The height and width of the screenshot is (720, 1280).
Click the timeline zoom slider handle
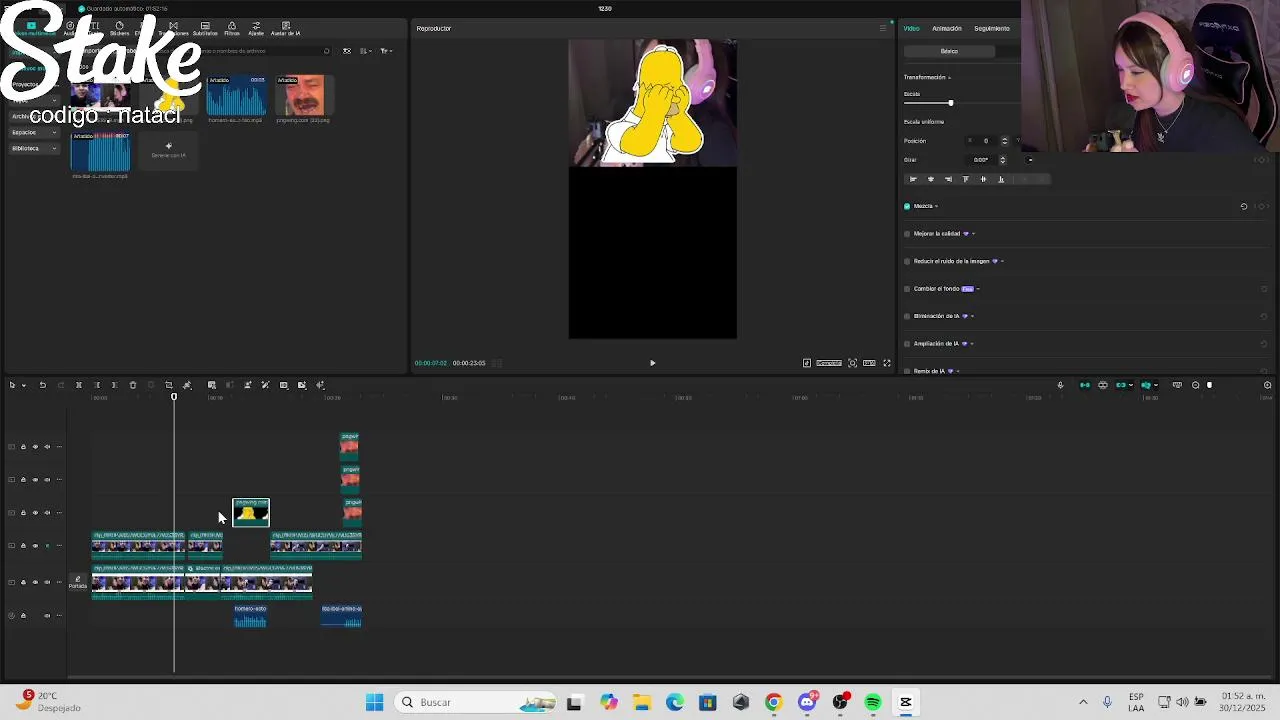tap(1209, 385)
